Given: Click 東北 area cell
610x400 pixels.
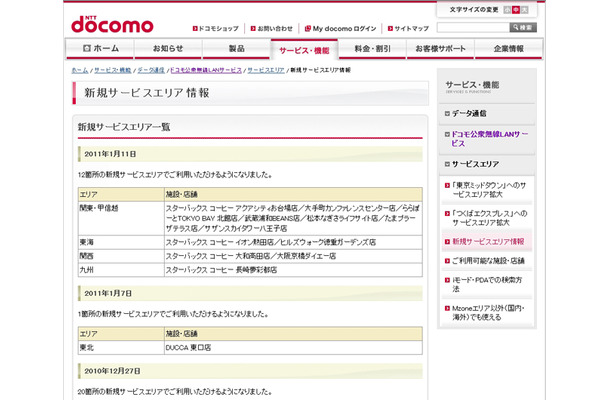Looking at the screenshot, I should (121, 347).
